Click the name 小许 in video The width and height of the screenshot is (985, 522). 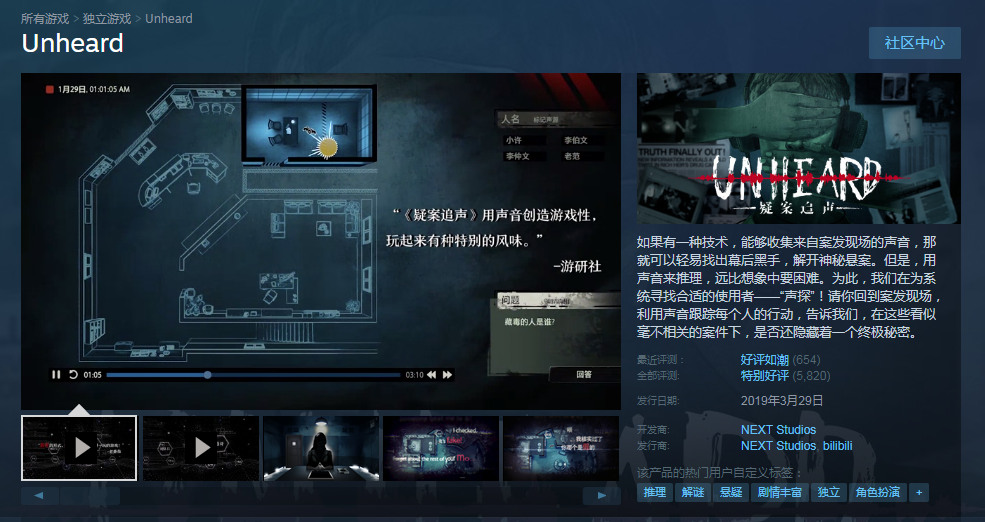coord(514,140)
